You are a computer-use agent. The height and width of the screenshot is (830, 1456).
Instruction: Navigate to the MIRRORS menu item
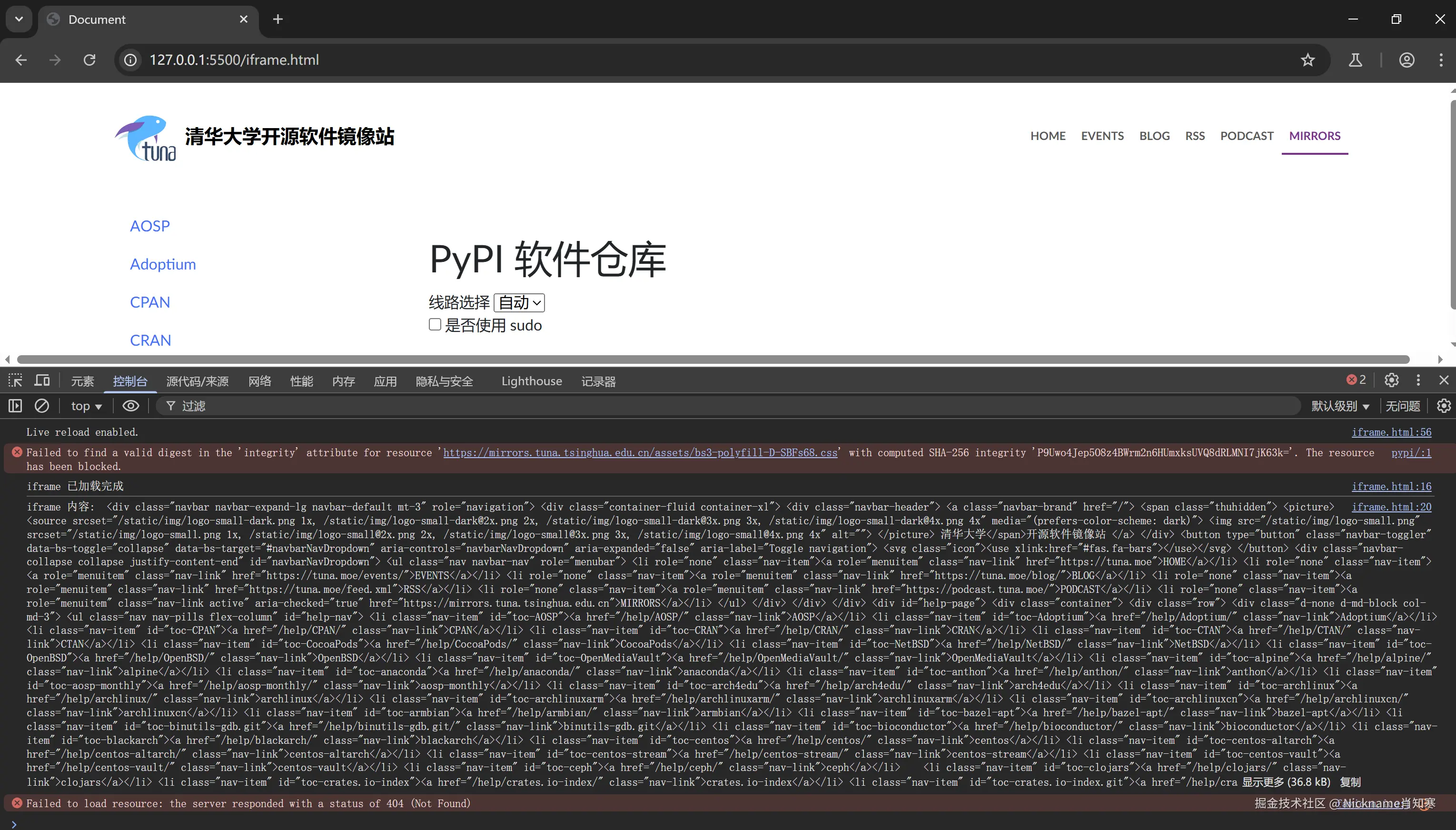(x=1314, y=136)
